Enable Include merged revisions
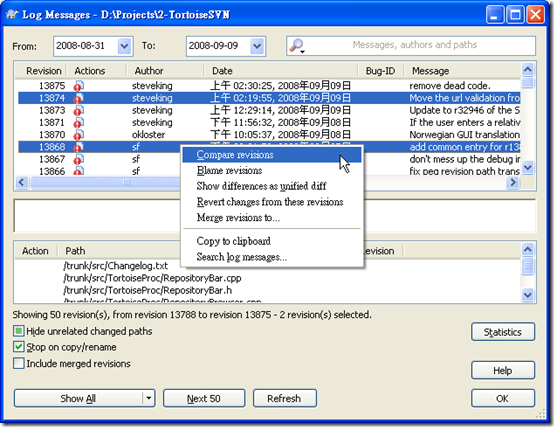Screen dimensions: 554x427 tap(18, 363)
